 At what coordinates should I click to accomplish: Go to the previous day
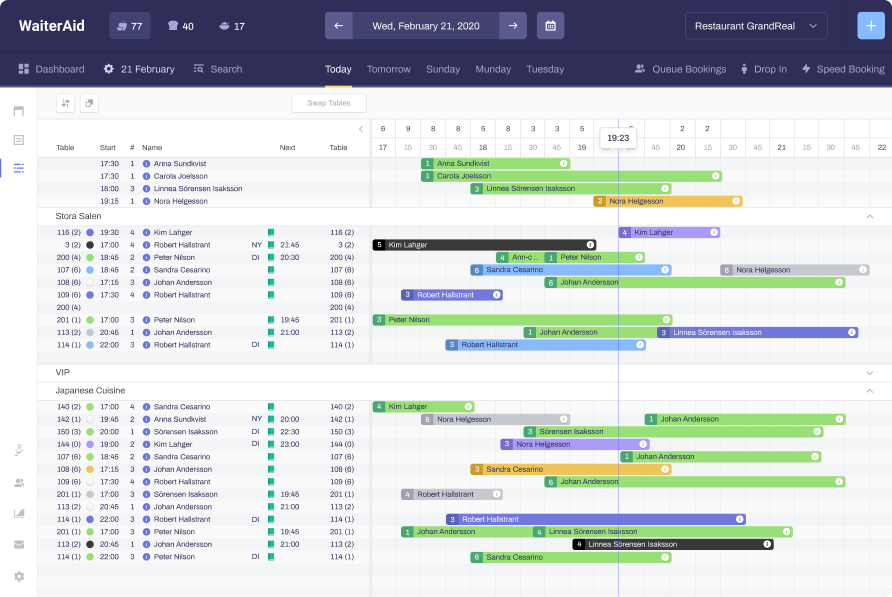[x=338, y=26]
